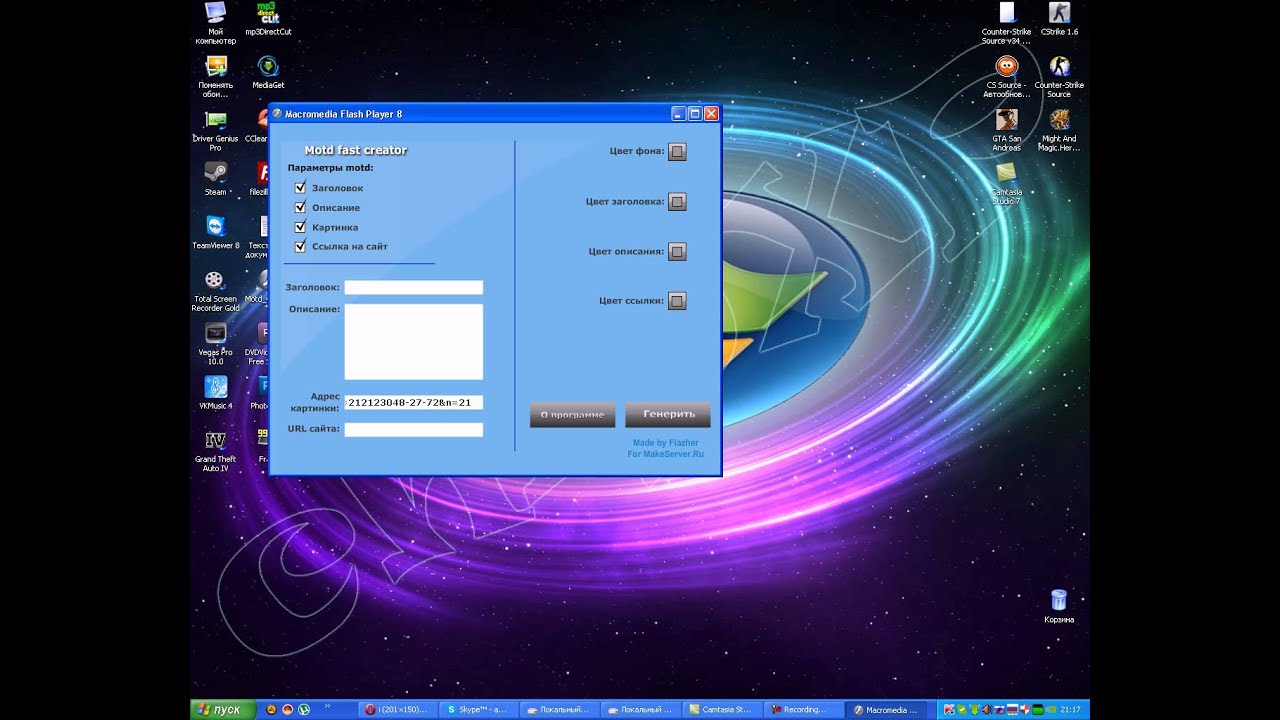Click the first orange quick launch icon
The image size is (1280, 720).
point(270,709)
